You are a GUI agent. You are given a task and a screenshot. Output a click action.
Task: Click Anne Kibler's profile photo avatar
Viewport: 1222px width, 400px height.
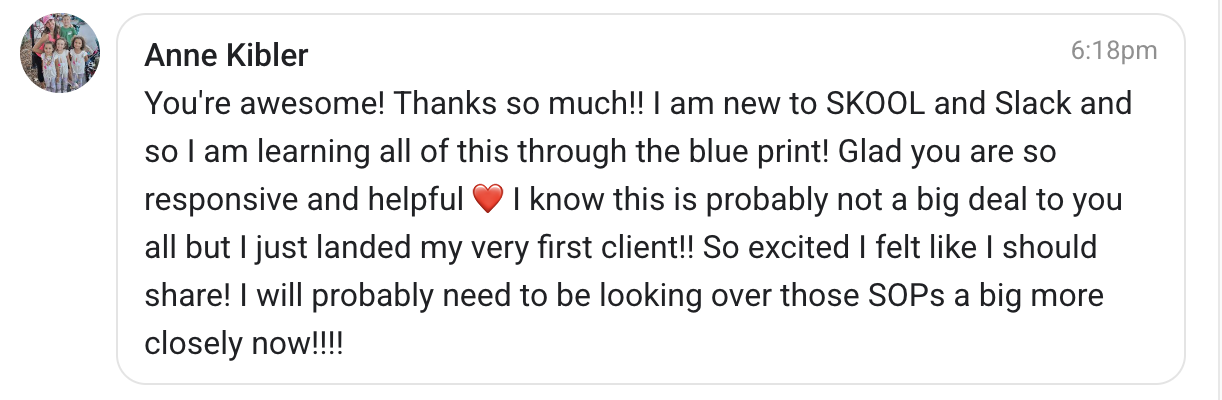click(60, 54)
